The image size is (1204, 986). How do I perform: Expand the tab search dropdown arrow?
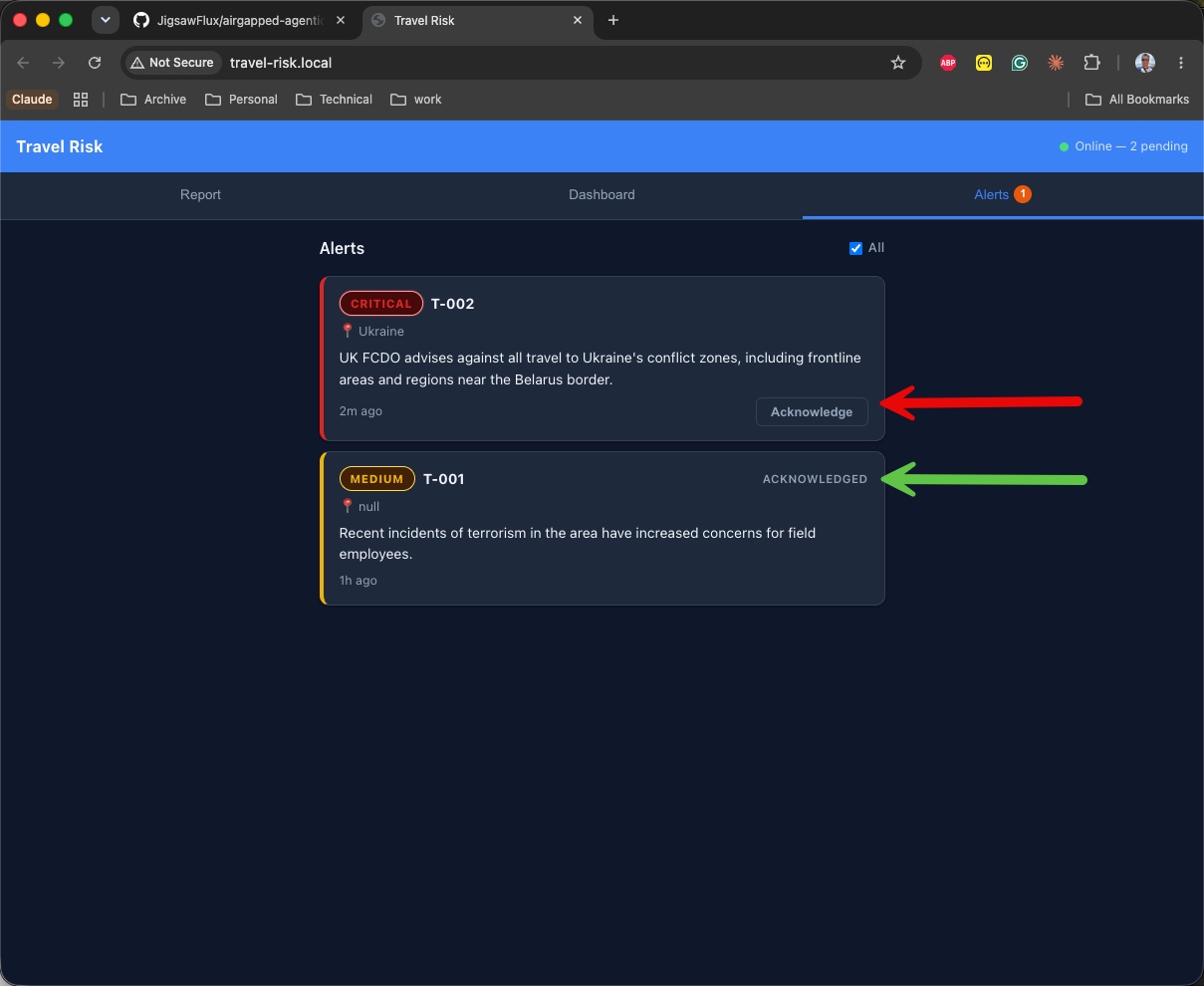[105, 20]
